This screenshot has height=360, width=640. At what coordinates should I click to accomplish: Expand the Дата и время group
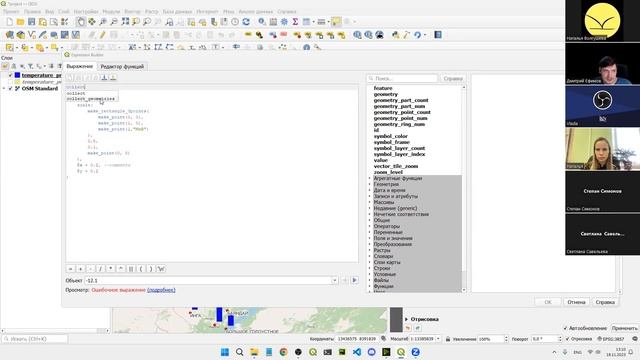[370, 190]
